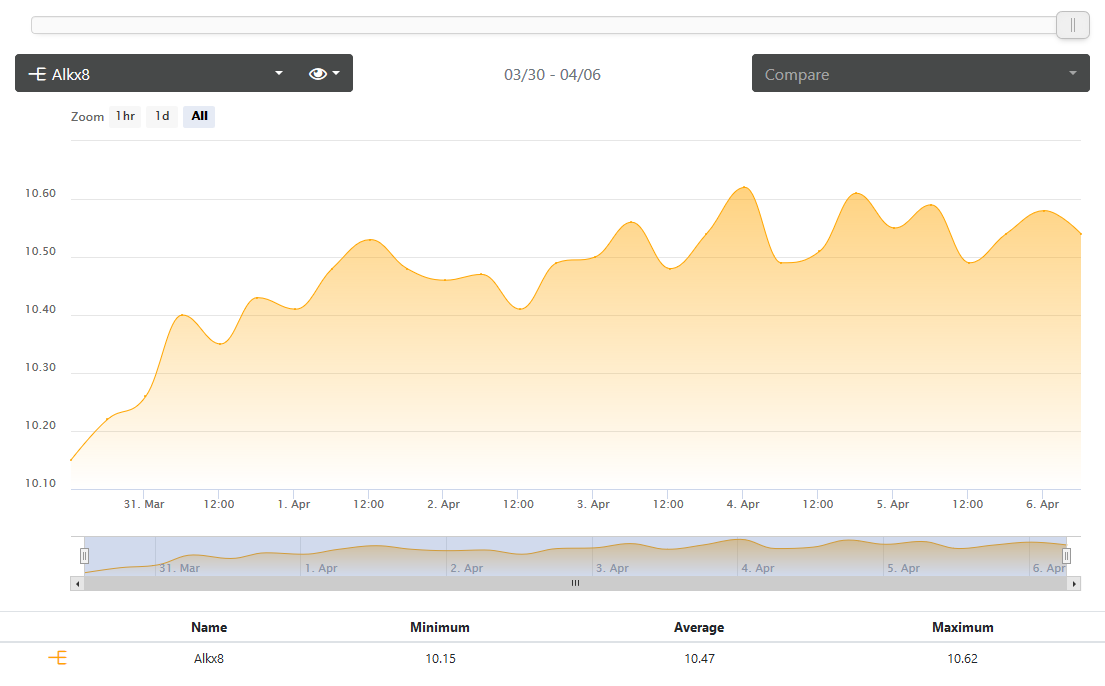Open the Compare dropdown

[x=920, y=73]
